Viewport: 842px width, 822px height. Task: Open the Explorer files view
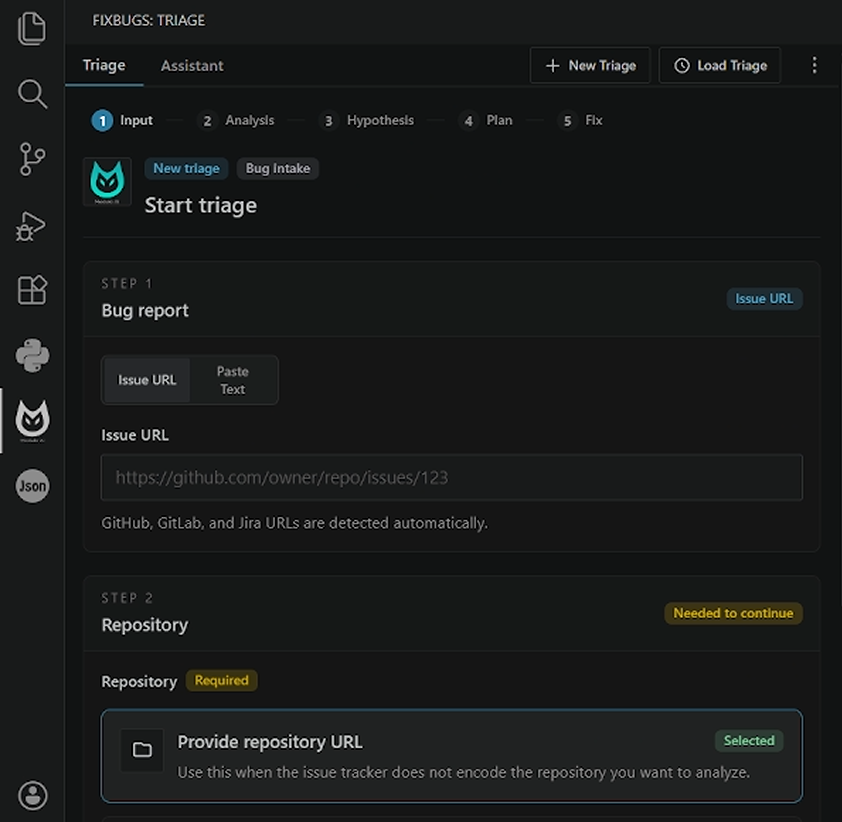point(32,28)
